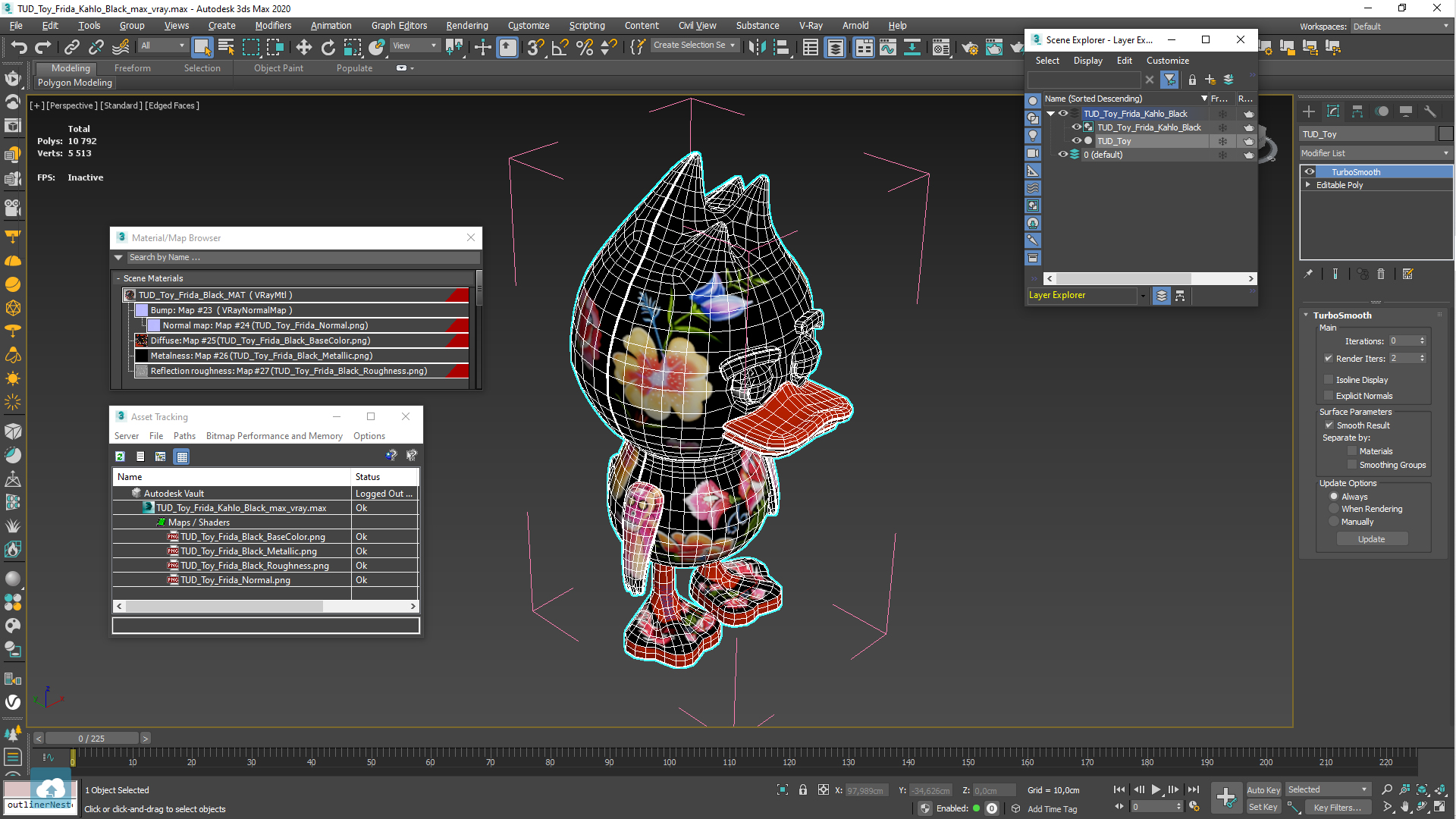Open the Graph Editors menu

tap(399, 25)
